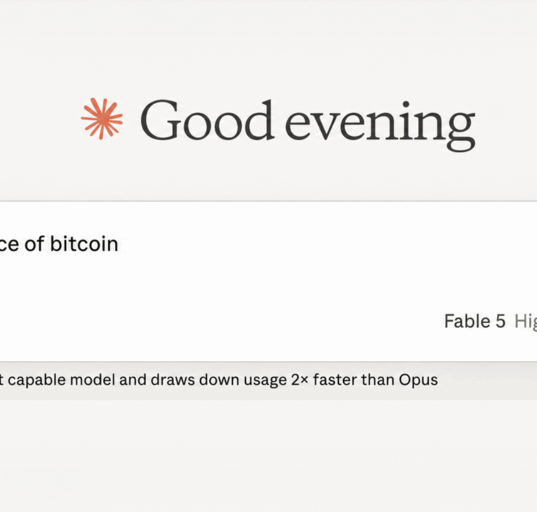
Task: Click blank background below the usage notice
Action: pyautogui.click(x=268, y=455)
